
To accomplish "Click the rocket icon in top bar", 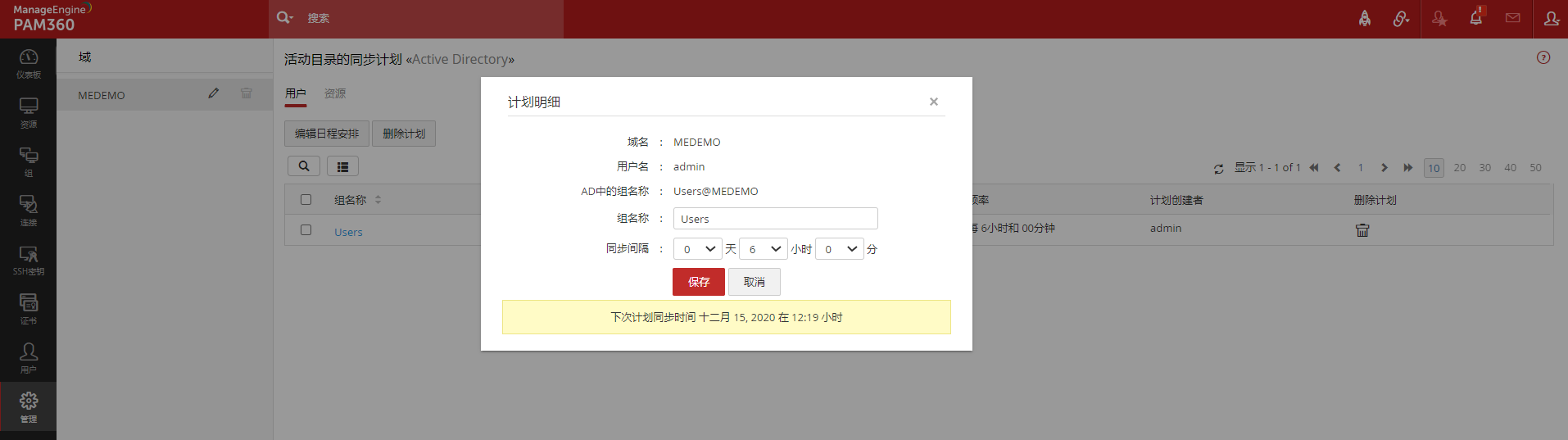I will 1365,18.
